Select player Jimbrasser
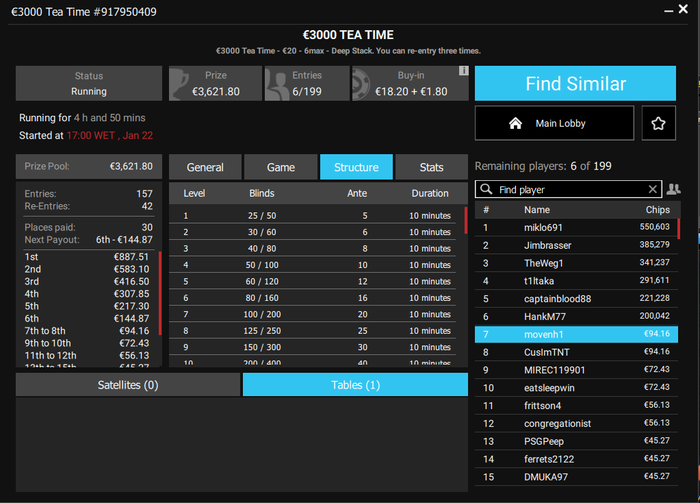The width and height of the screenshot is (700, 503). [576, 245]
